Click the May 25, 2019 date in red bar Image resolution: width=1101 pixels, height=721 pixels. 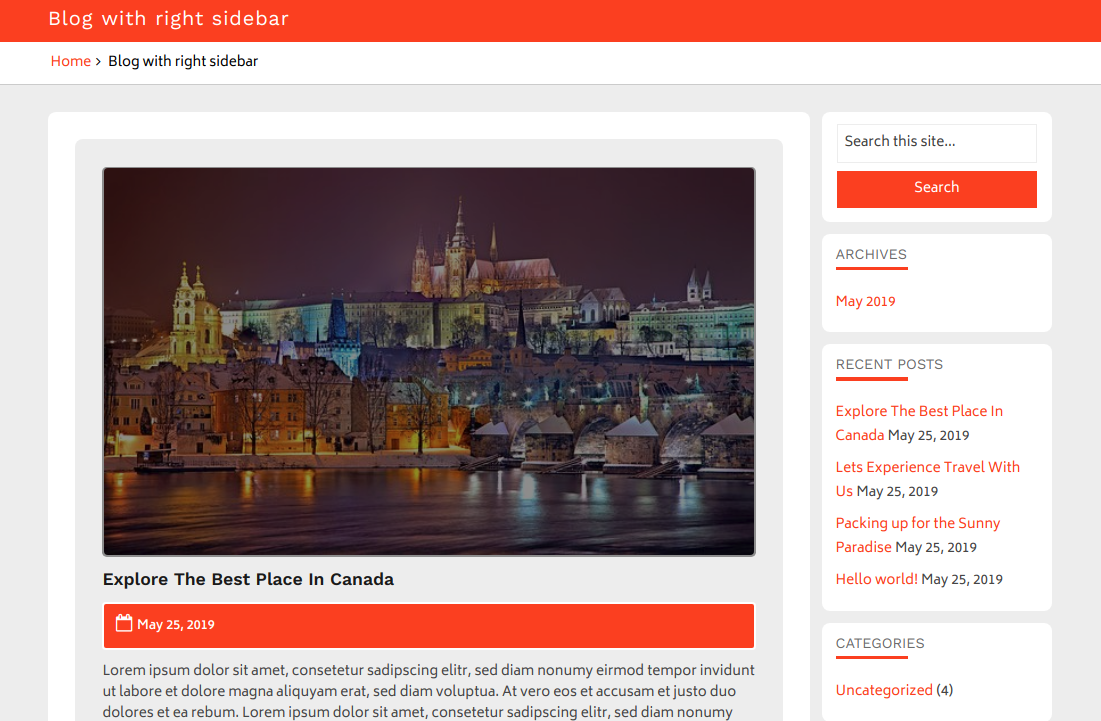176,625
